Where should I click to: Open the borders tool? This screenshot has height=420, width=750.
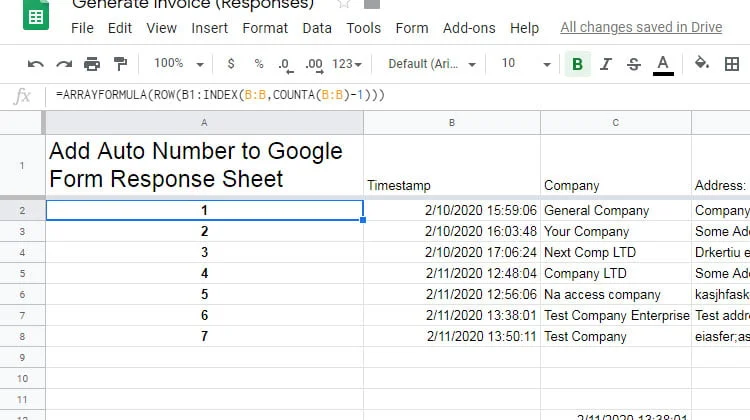732,64
